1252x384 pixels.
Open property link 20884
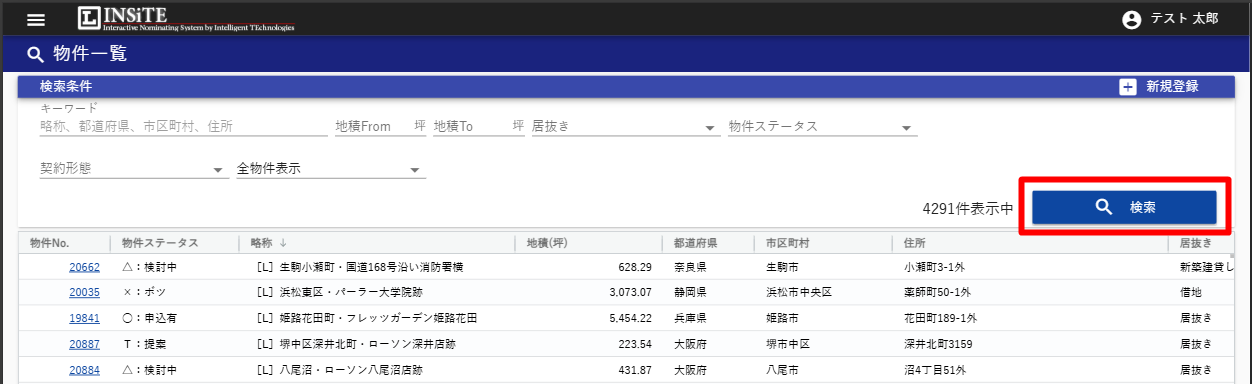(84, 369)
